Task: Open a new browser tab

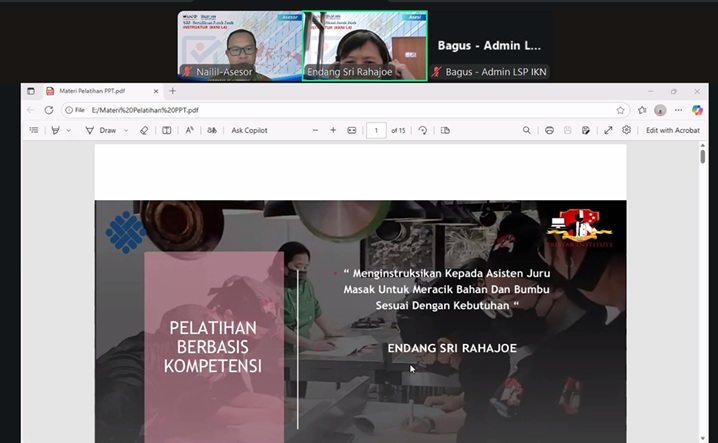Action: coord(172,91)
